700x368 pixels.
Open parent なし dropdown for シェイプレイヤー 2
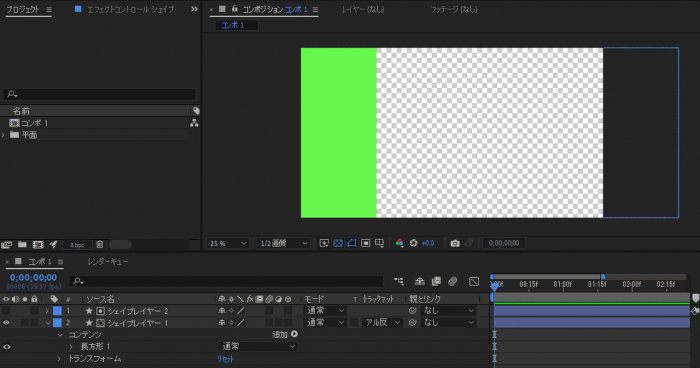[448, 310]
